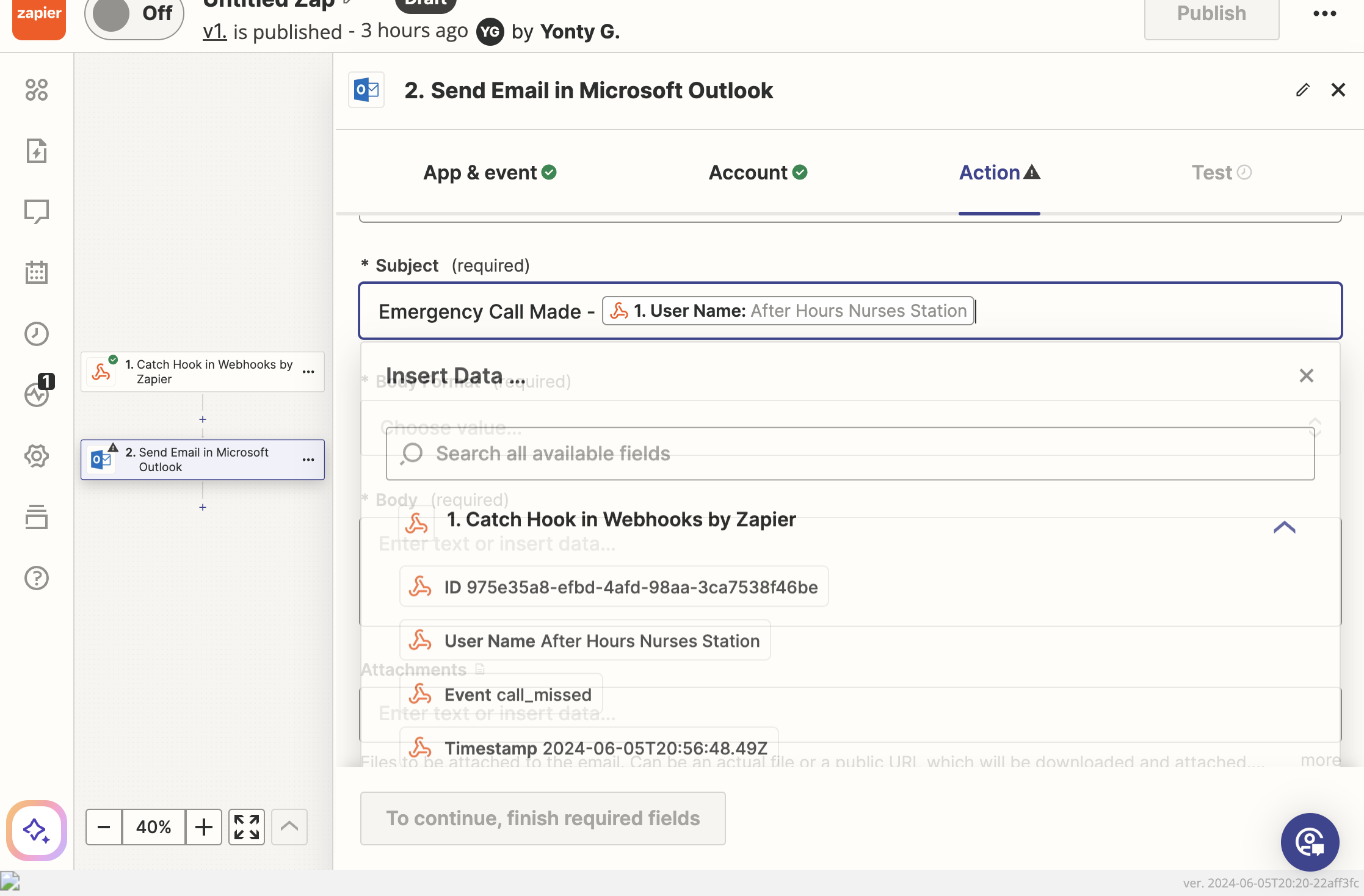Open the calendar schedule icon in sidebar
1364x896 pixels.
[x=37, y=272]
